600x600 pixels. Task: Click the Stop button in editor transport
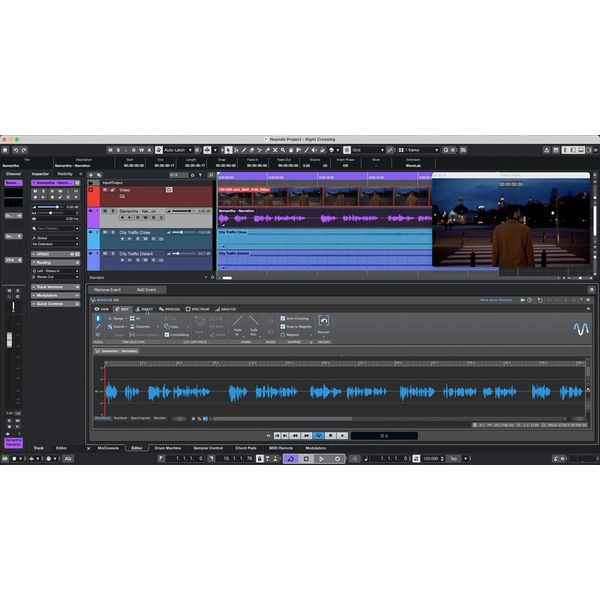tap(330, 435)
